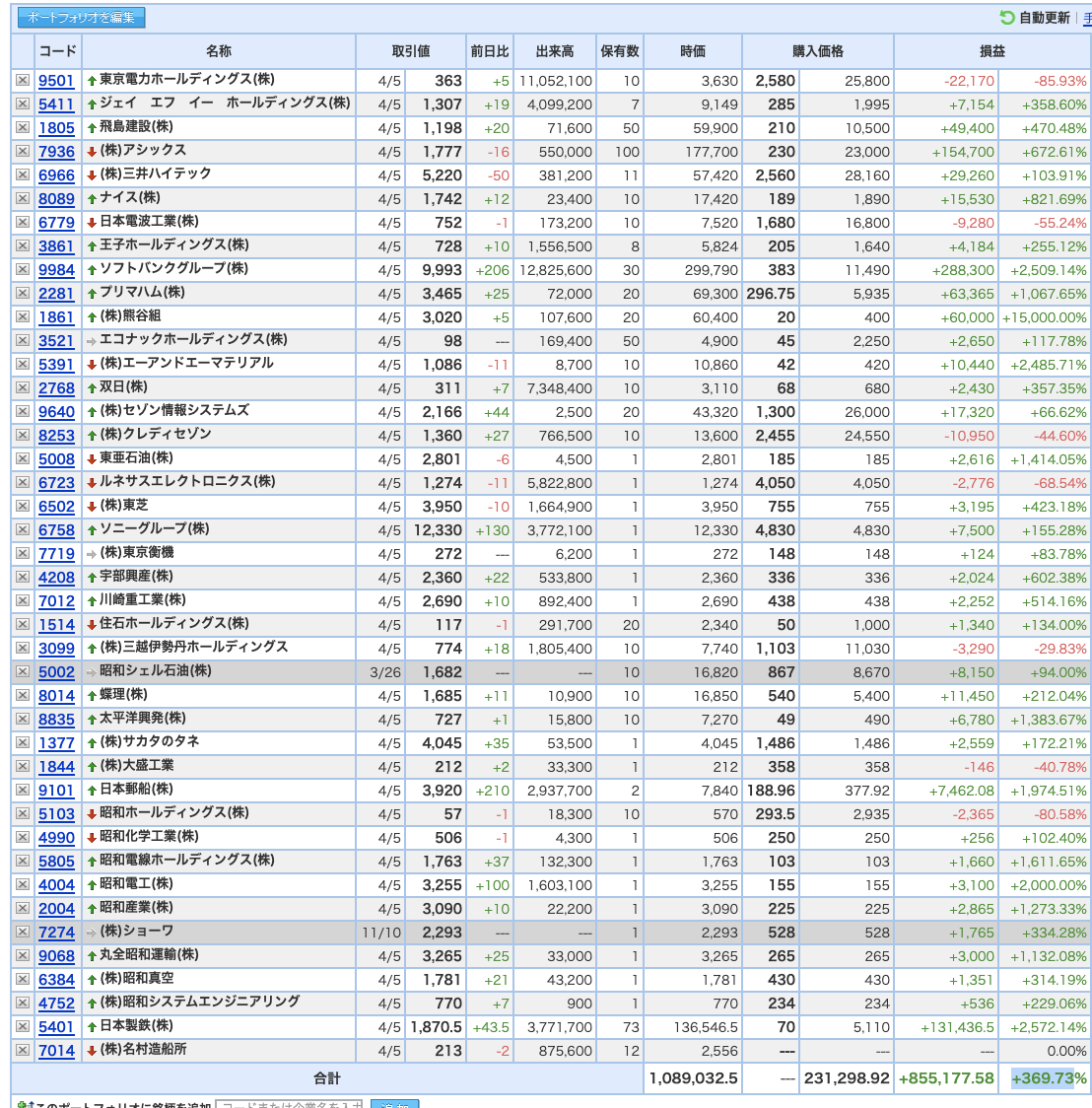1092x1108 pixels.
Task: Open stock code link 4004
Action: [56, 884]
